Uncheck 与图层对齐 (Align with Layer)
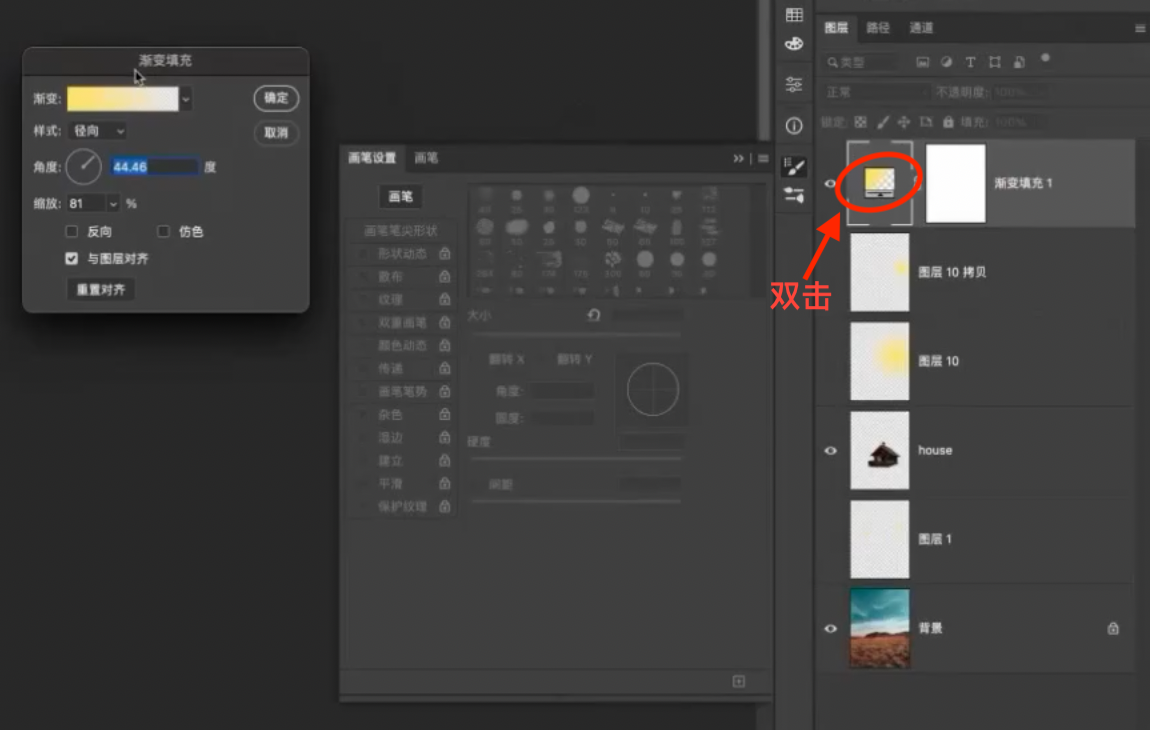 (72, 258)
